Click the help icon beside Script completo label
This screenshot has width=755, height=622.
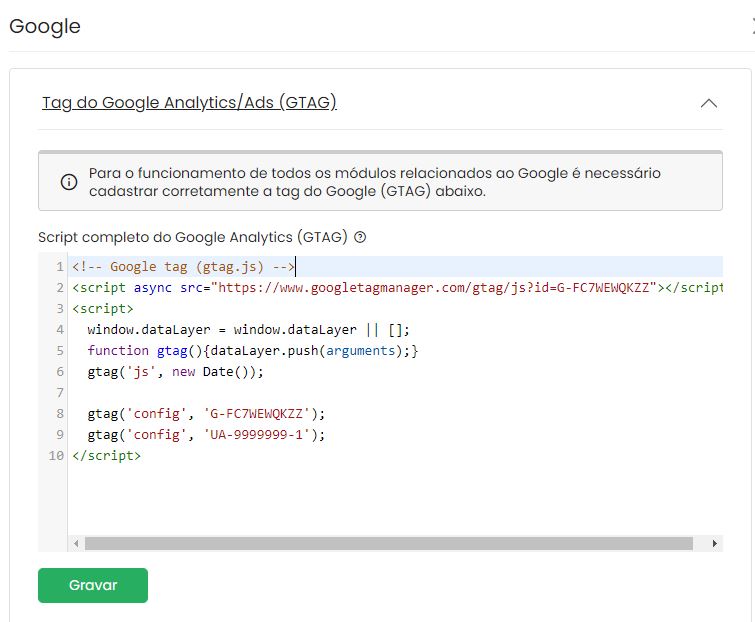point(360,238)
